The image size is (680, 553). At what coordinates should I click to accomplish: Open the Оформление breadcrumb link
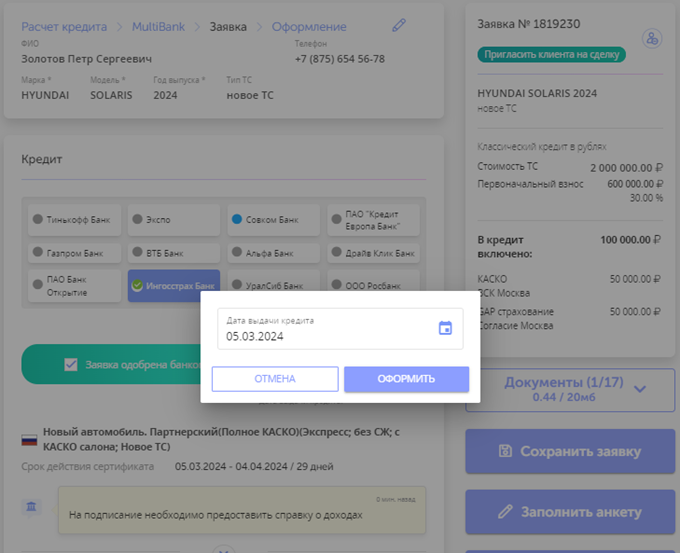[x=308, y=27]
